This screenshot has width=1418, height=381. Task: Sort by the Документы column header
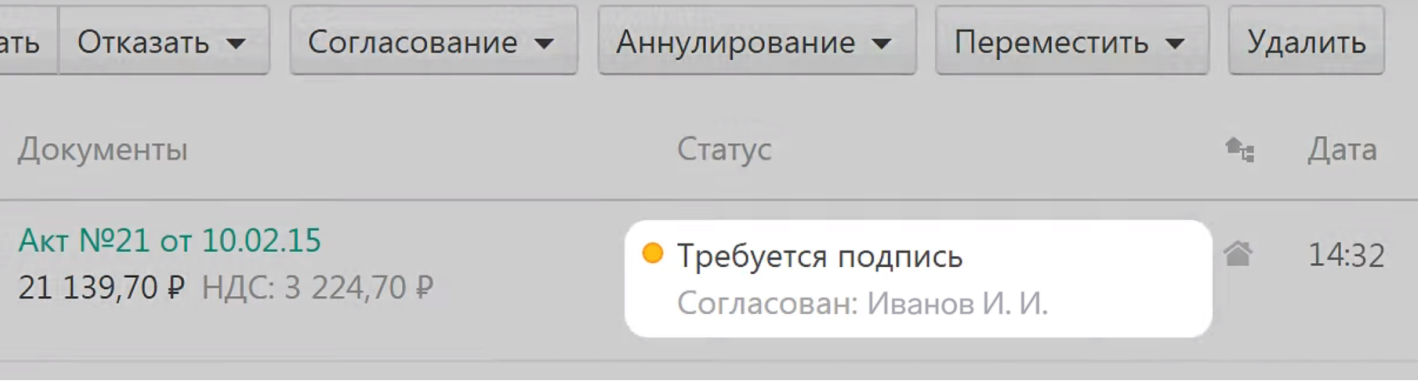point(103,150)
